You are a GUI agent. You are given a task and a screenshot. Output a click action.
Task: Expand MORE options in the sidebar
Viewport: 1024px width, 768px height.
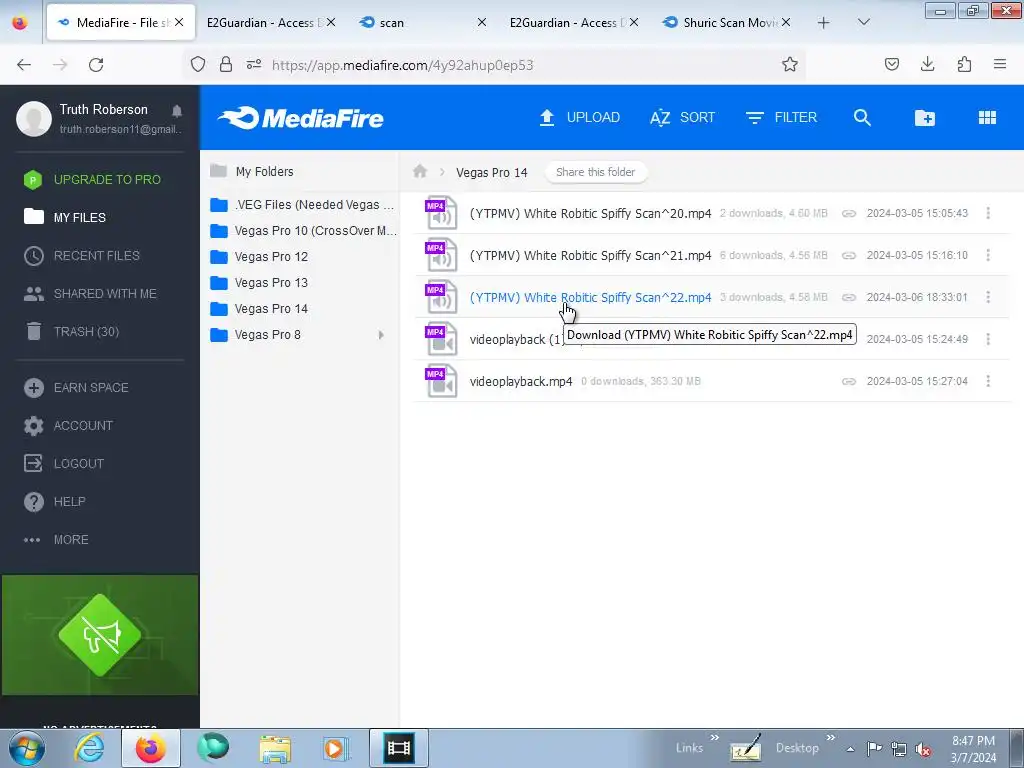pos(56,540)
